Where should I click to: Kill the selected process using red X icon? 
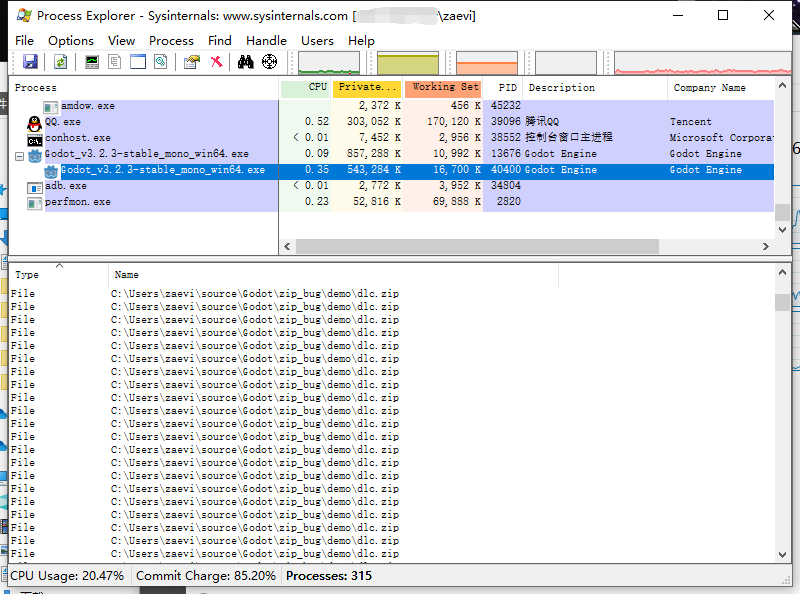[x=216, y=61]
